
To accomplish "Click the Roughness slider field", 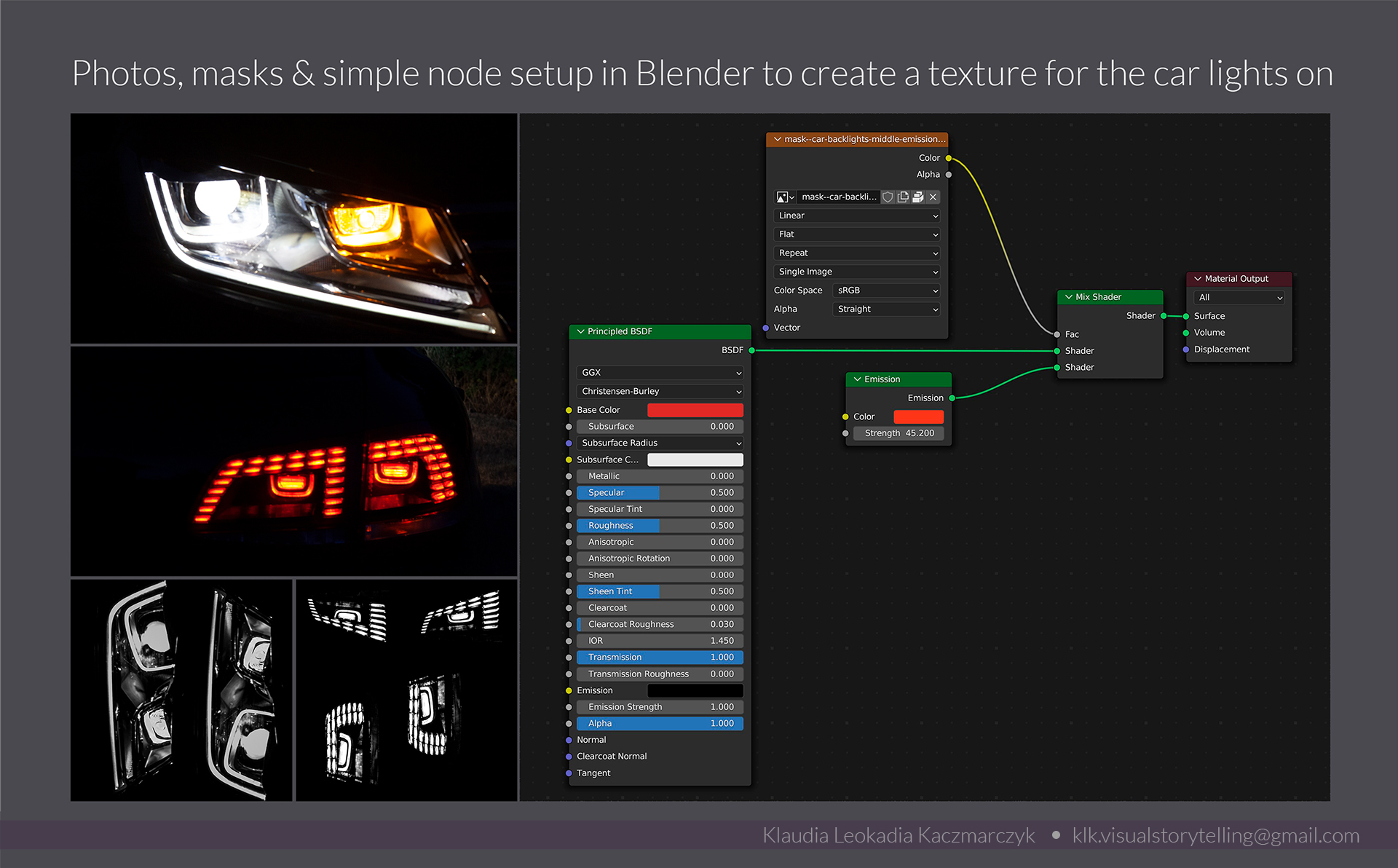I will pos(660,526).
